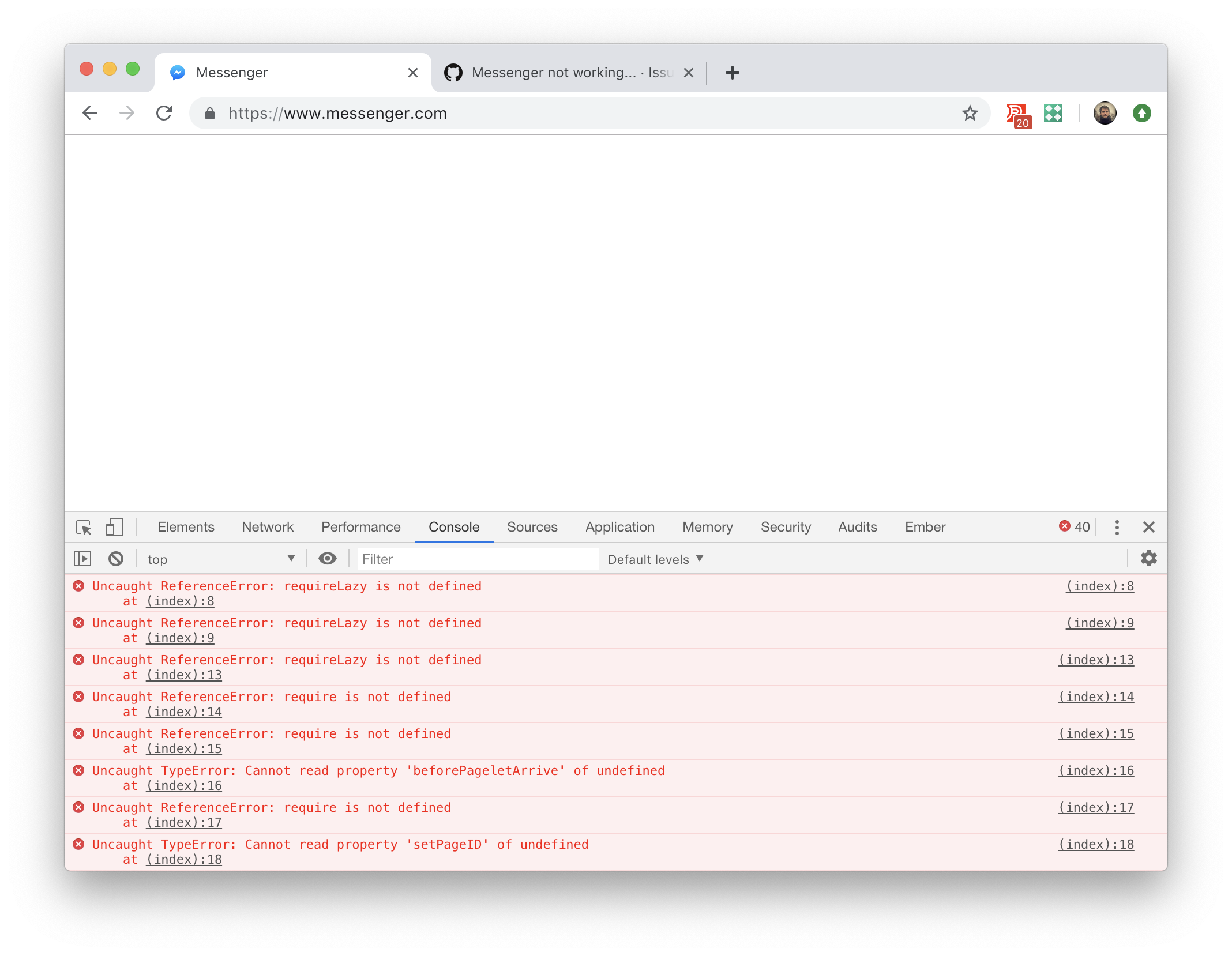Switch to the Application panel
Image resolution: width=1232 pixels, height=956 pixels.
click(620, 527)
